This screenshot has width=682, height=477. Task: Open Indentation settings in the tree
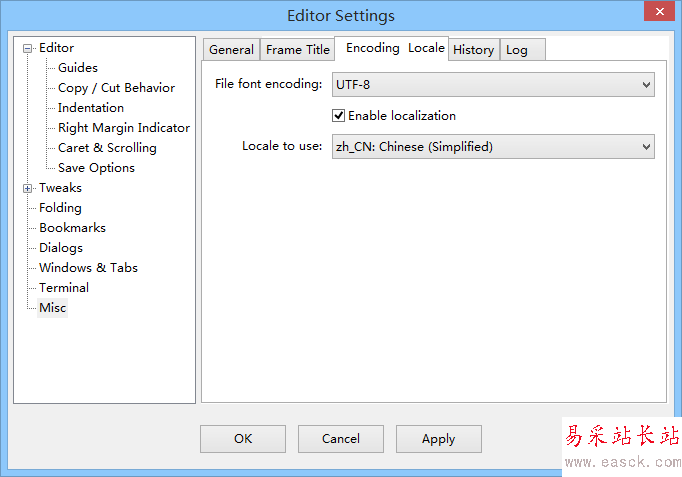(91, 108)
